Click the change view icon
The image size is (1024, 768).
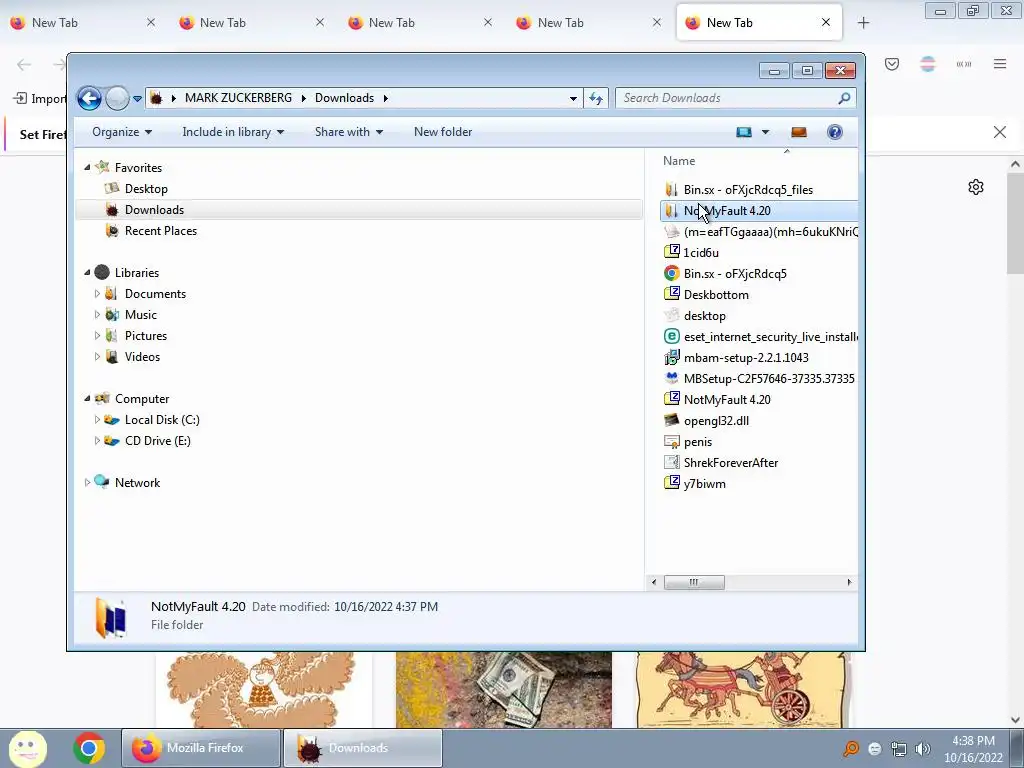pyautogui.click(x=744, y=132)
